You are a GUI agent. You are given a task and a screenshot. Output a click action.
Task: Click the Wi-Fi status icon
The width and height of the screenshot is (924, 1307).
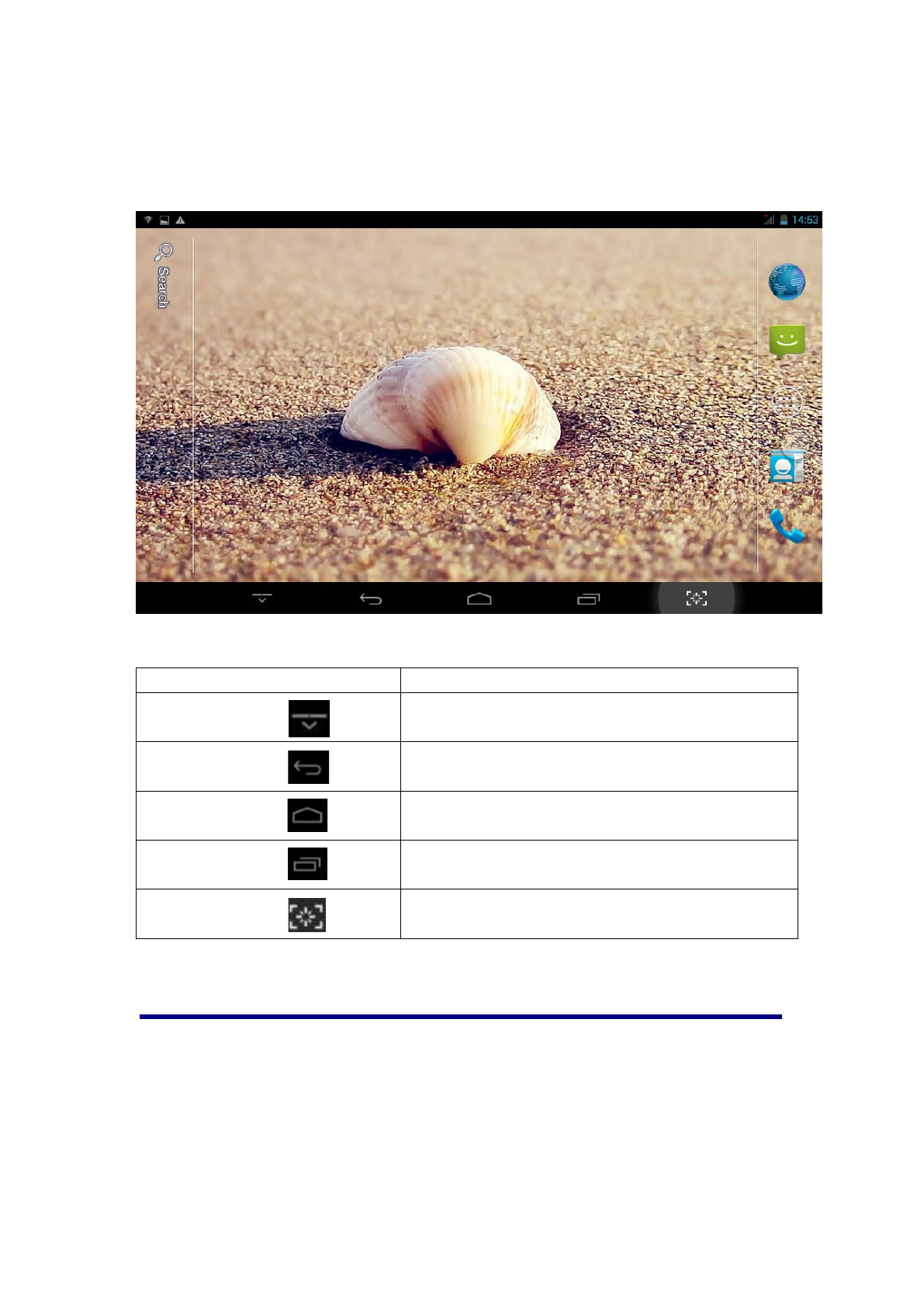[x=147, y=220]
